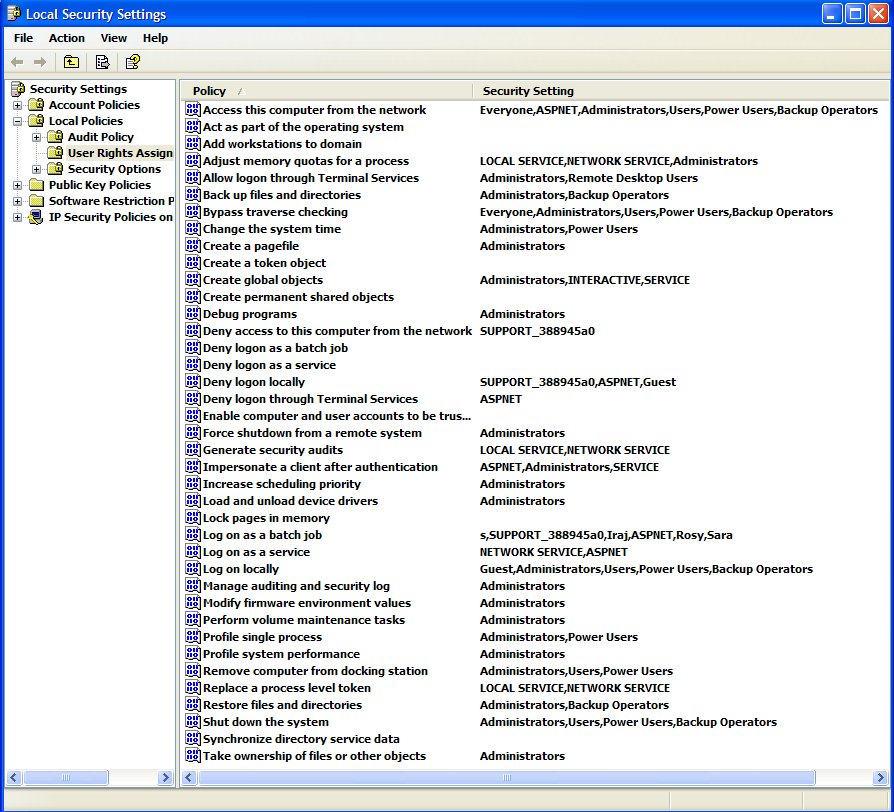Expand the Security Options tree node
Screen dimensions: 894x812
tap(36, 169)
